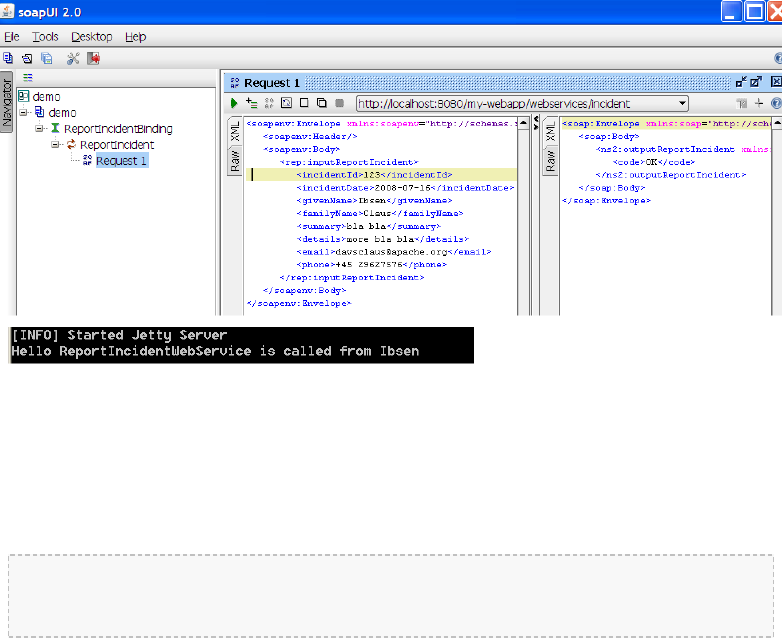Click the SOAP icon next to Request 1 in tree
Screen dimensions: 782x638
click(x=87, y=160)
